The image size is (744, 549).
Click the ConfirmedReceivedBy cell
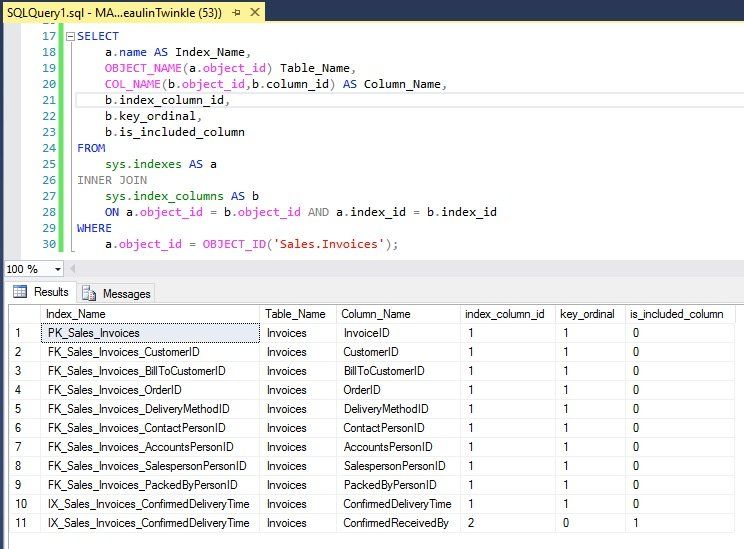pyautogui.click(x=398, y=523)
